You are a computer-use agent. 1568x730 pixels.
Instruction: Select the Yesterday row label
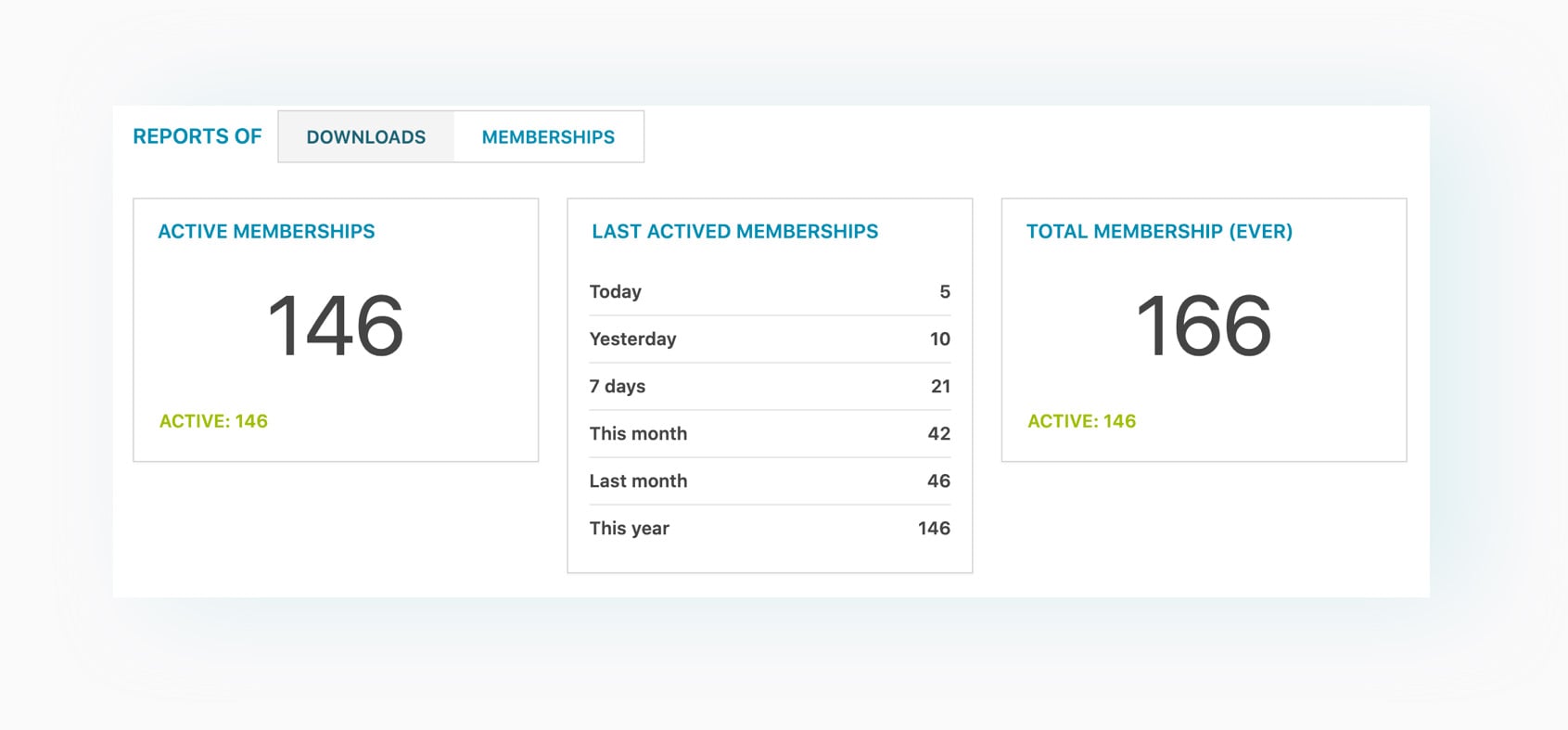pyautogui.click(x=633, y=339)
